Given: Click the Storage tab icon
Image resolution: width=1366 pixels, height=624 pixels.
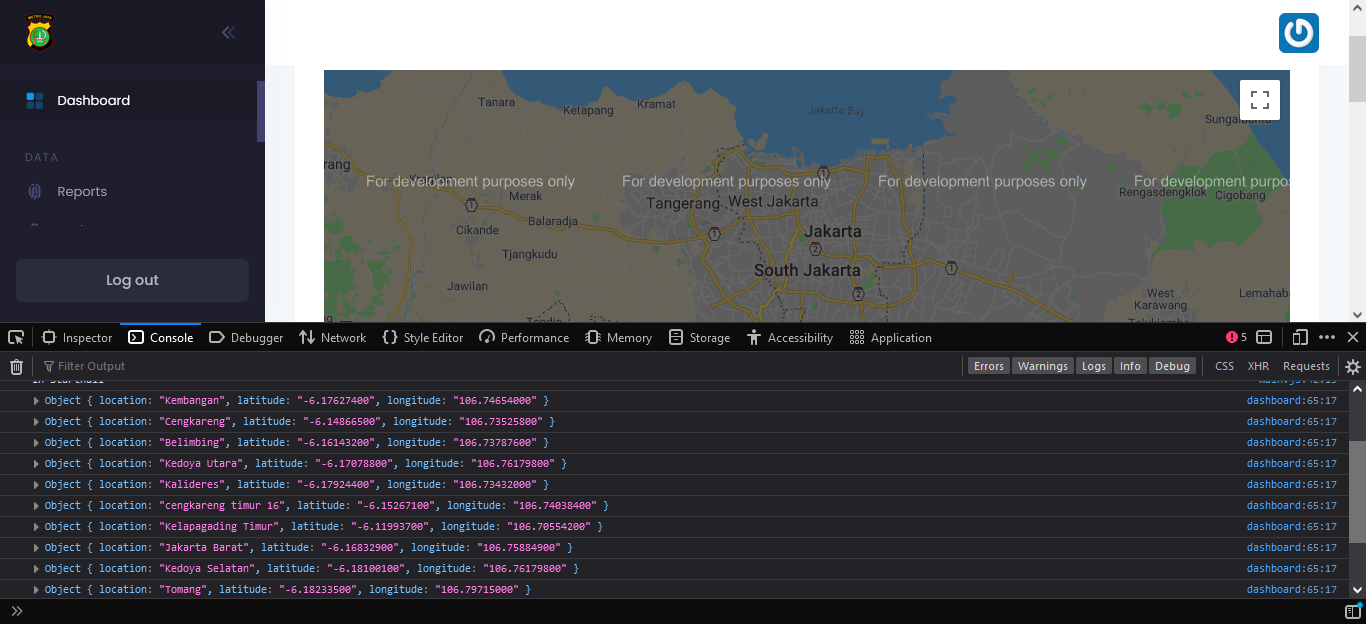Looking at the screenshot, I should tap(676, 337).
